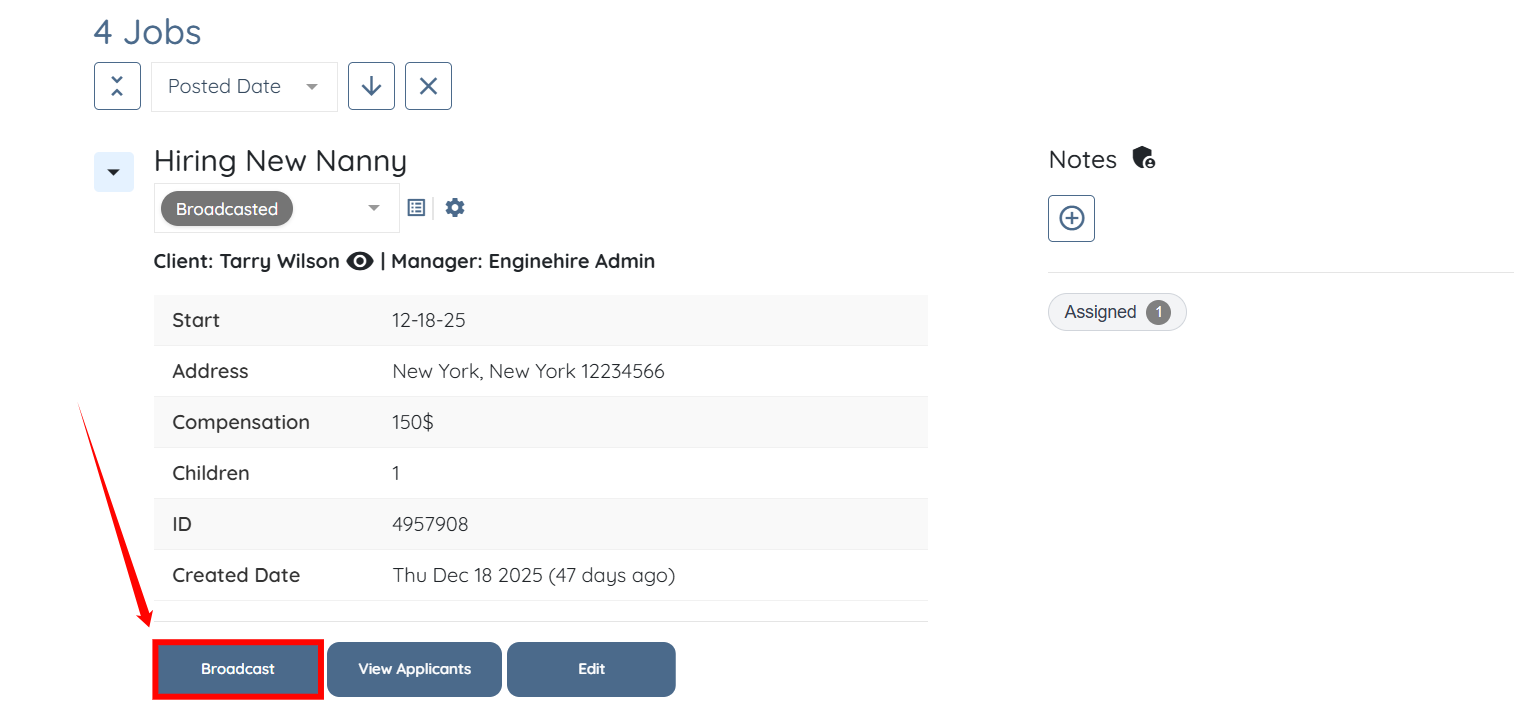Open the Hiring New Nanny job title
The image size is (1514, 707).
point(280,161)
